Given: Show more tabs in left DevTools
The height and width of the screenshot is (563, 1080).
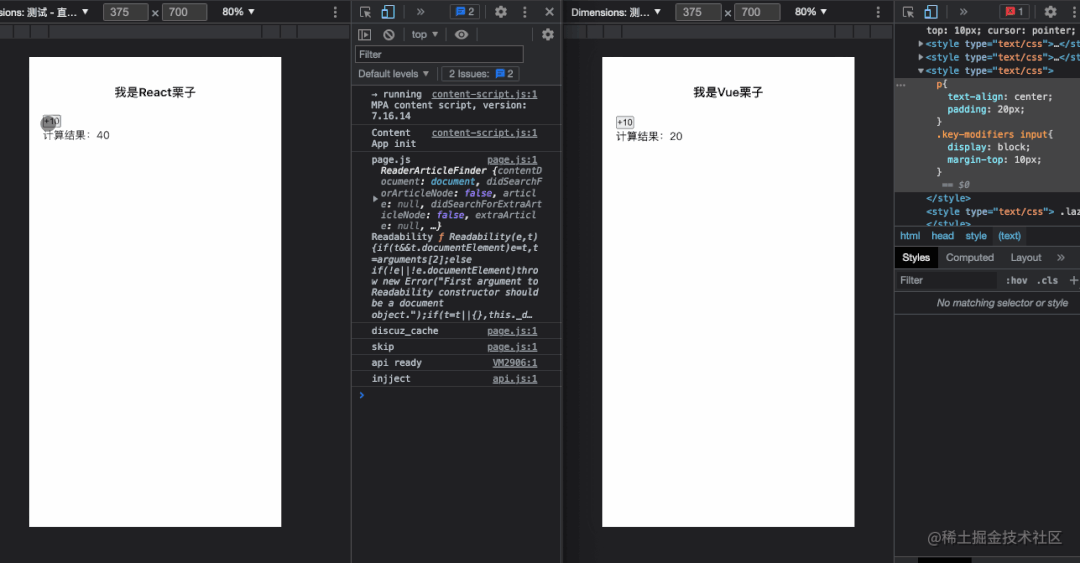Looking at the screenshot, I should pos(421,12).
